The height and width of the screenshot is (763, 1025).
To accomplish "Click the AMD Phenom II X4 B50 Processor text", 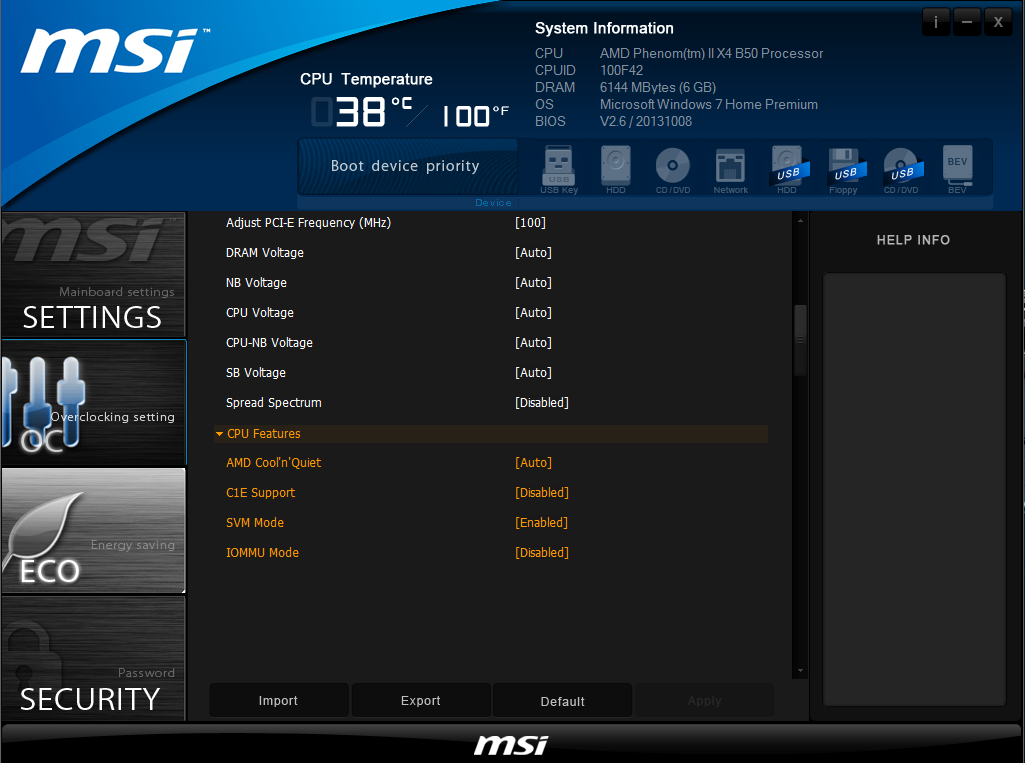I will pyautogui.click(x=711, y=54).
